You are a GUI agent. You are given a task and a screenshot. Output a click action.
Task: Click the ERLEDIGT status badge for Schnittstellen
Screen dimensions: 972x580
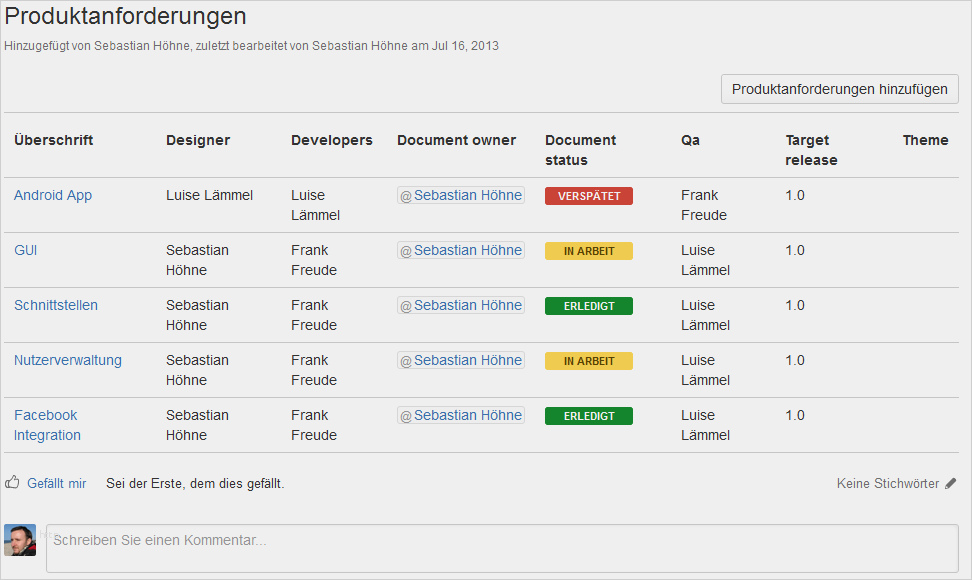(x=588, y=305)
